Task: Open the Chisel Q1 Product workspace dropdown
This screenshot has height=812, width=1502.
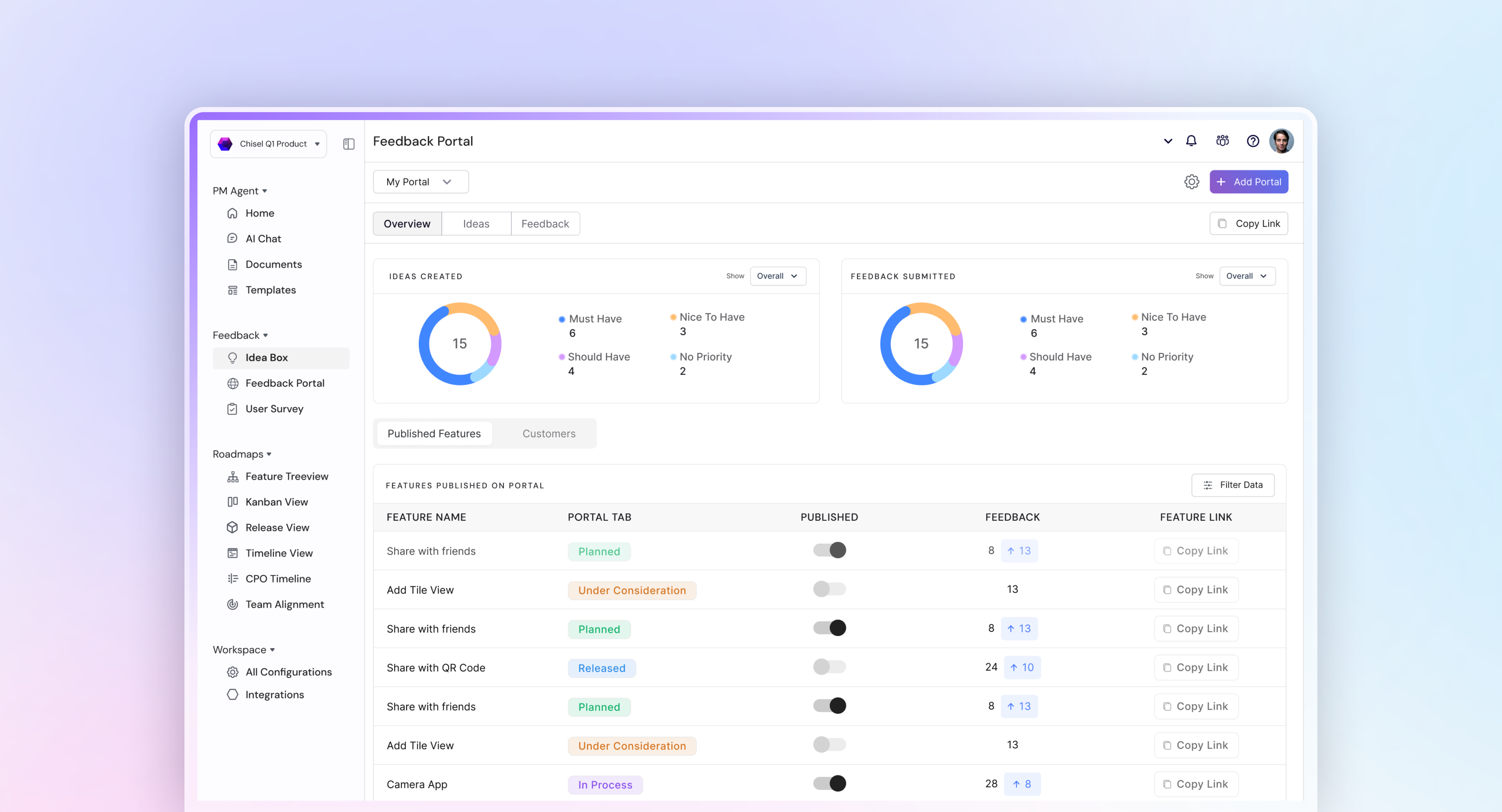Action: (x=268, y=144)
